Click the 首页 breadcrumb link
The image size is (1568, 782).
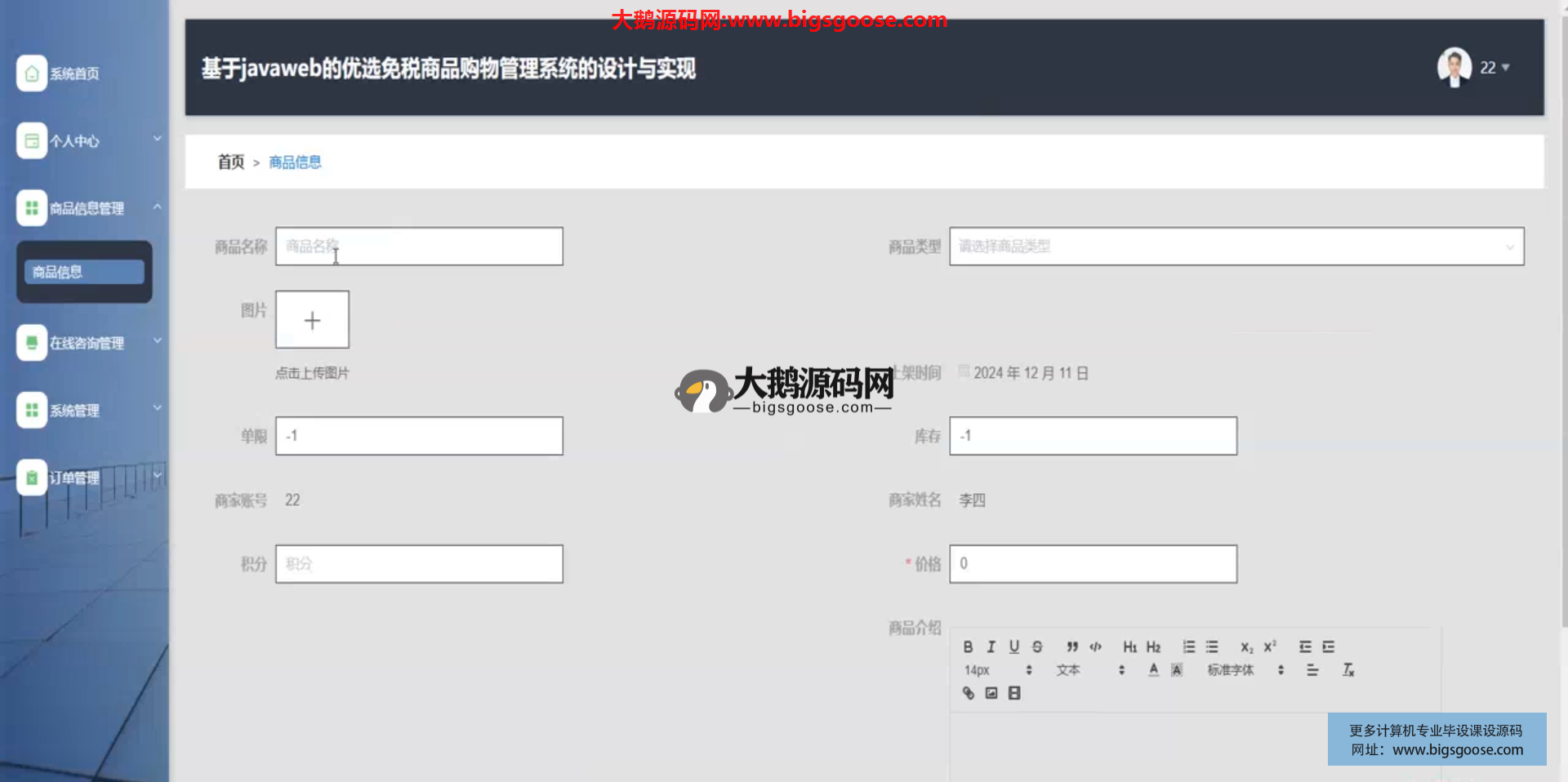click(x=230, y=162)
